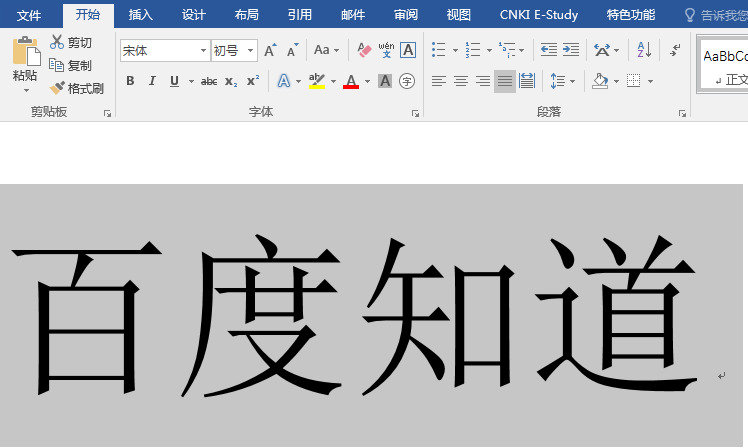Open the CNKI E-Study tab
The height and width of the screenshot is (448, 748).
tap(539, 15)
